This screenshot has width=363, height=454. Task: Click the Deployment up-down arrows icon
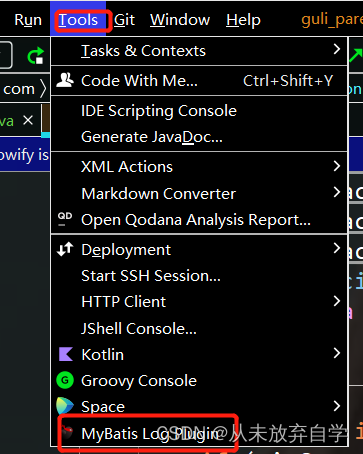coord(65,249)
